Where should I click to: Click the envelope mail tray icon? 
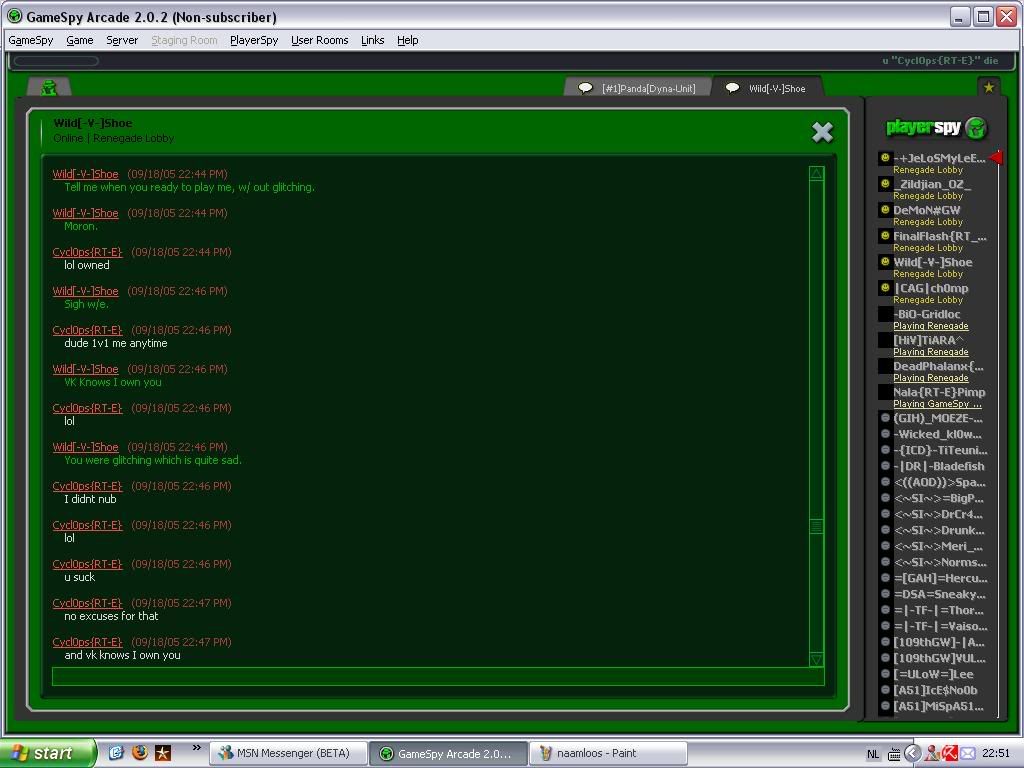pyautogui.click(x=968, y=754)
